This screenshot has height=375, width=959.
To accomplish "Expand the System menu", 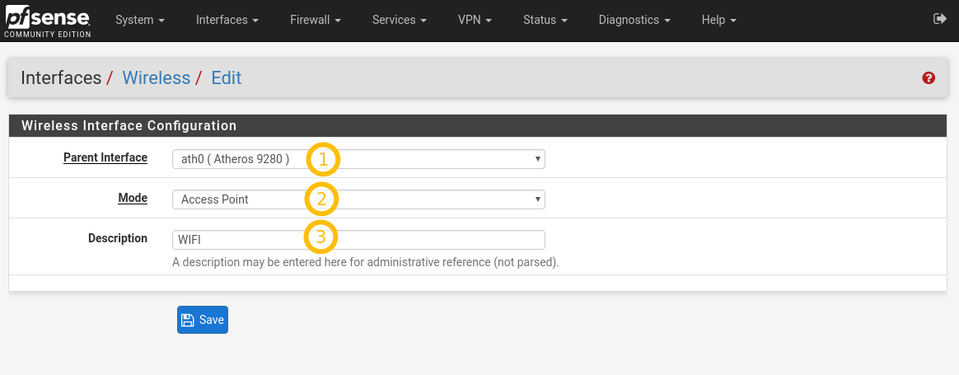I will [140, 20].
